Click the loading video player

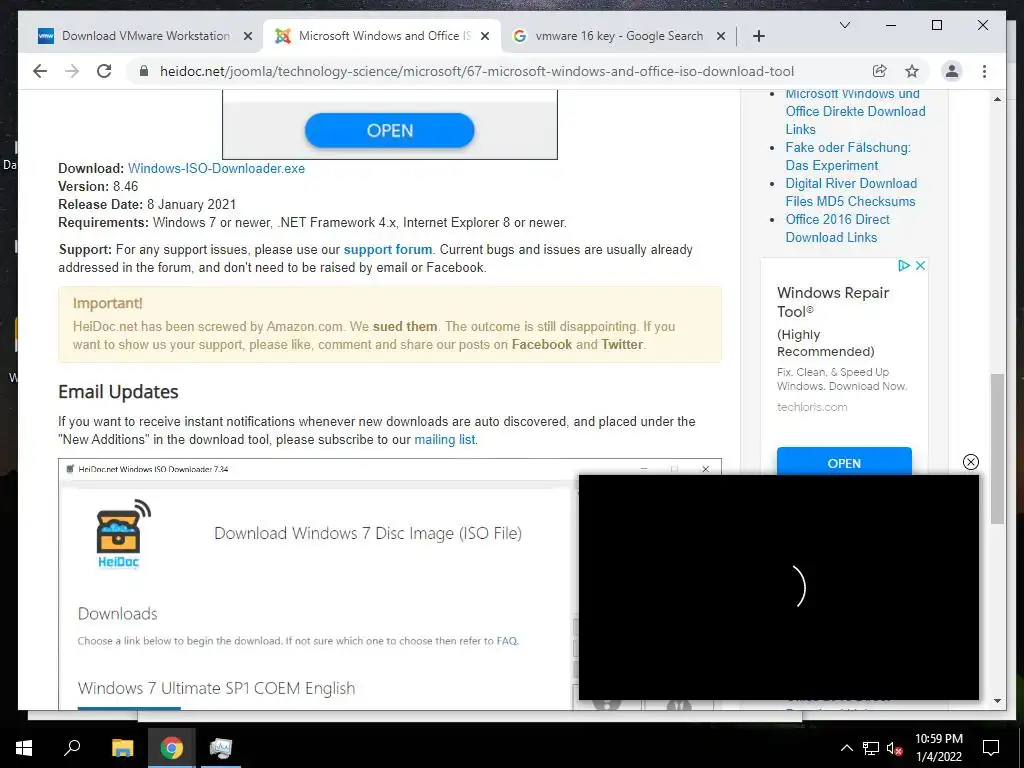(778, 587)
